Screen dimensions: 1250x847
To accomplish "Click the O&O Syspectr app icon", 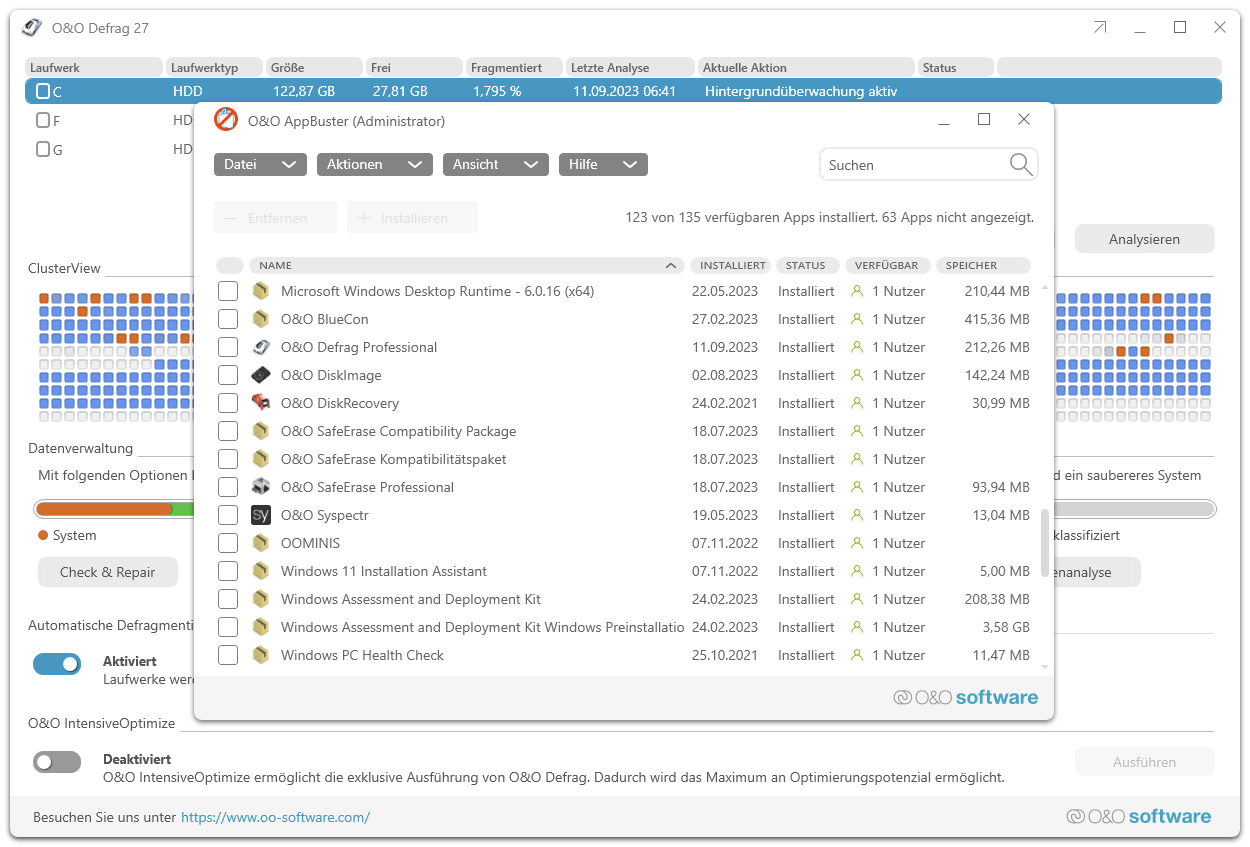I will coord(261,515).
